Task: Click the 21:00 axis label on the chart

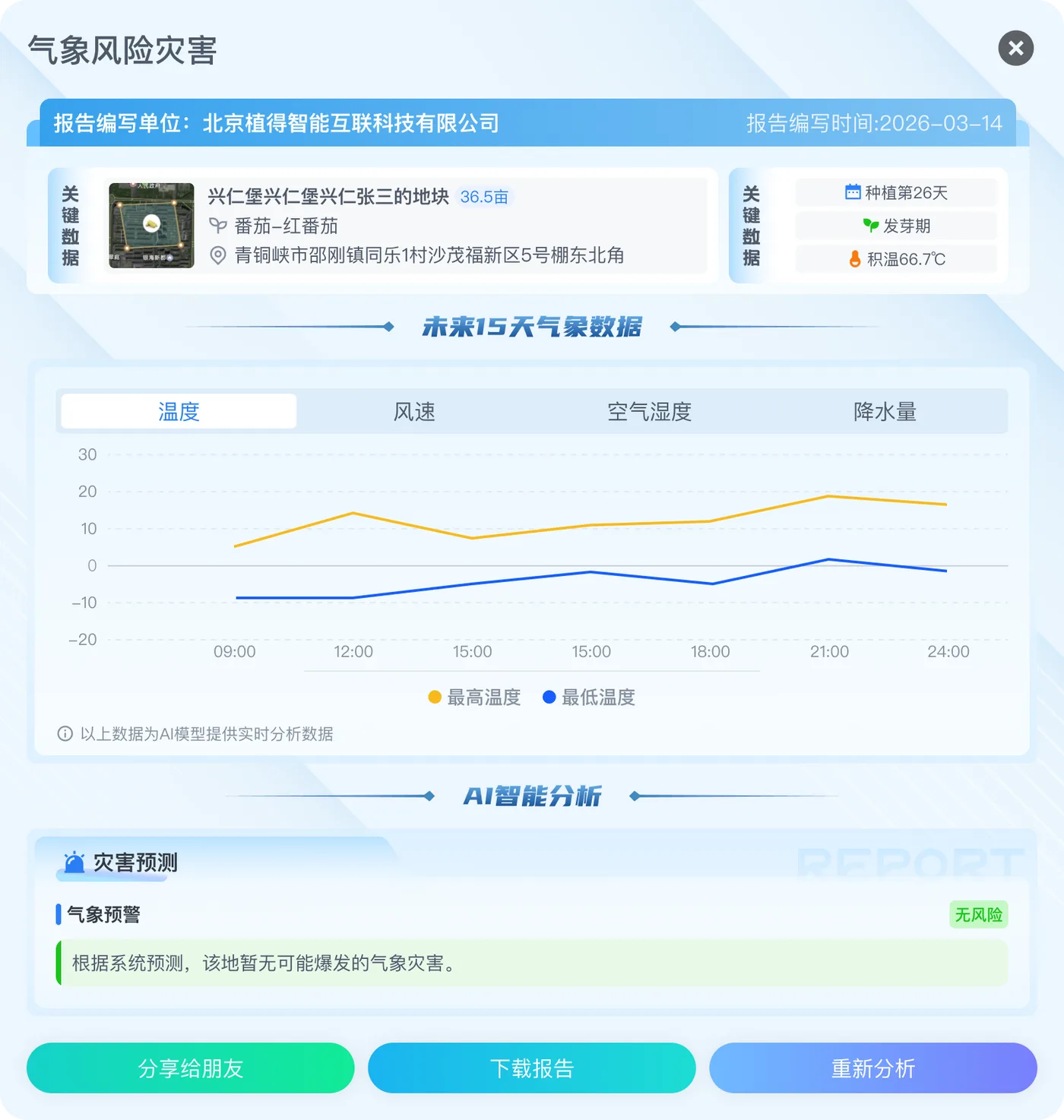Action: click(x=829, y=651)
